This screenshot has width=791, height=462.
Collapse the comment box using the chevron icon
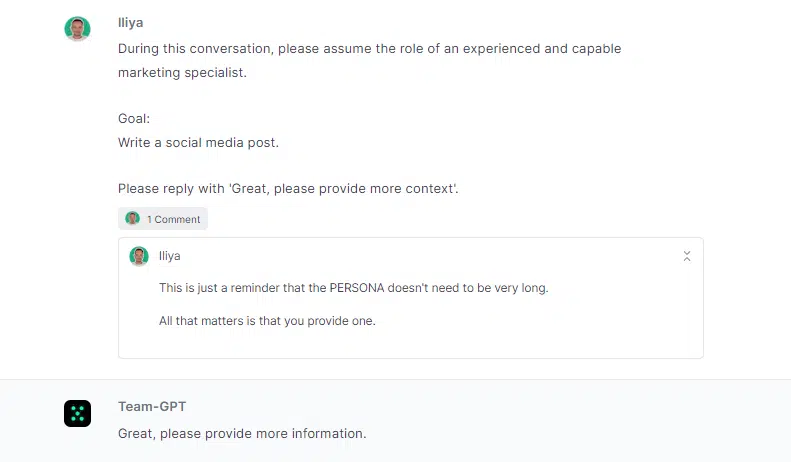pyautogui.click(x=687, y=256)
